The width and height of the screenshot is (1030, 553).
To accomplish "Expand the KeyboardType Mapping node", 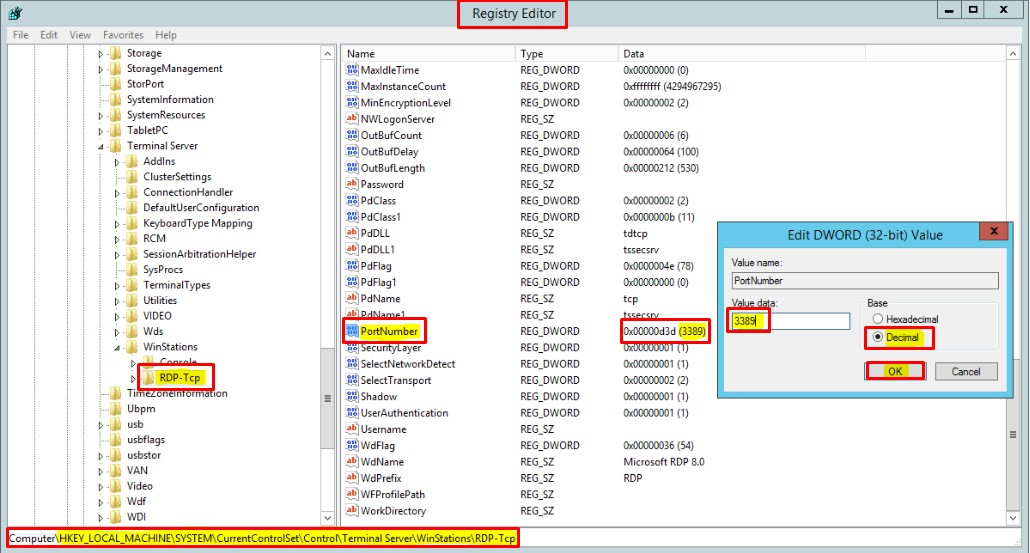I will [x=116, y=223].
